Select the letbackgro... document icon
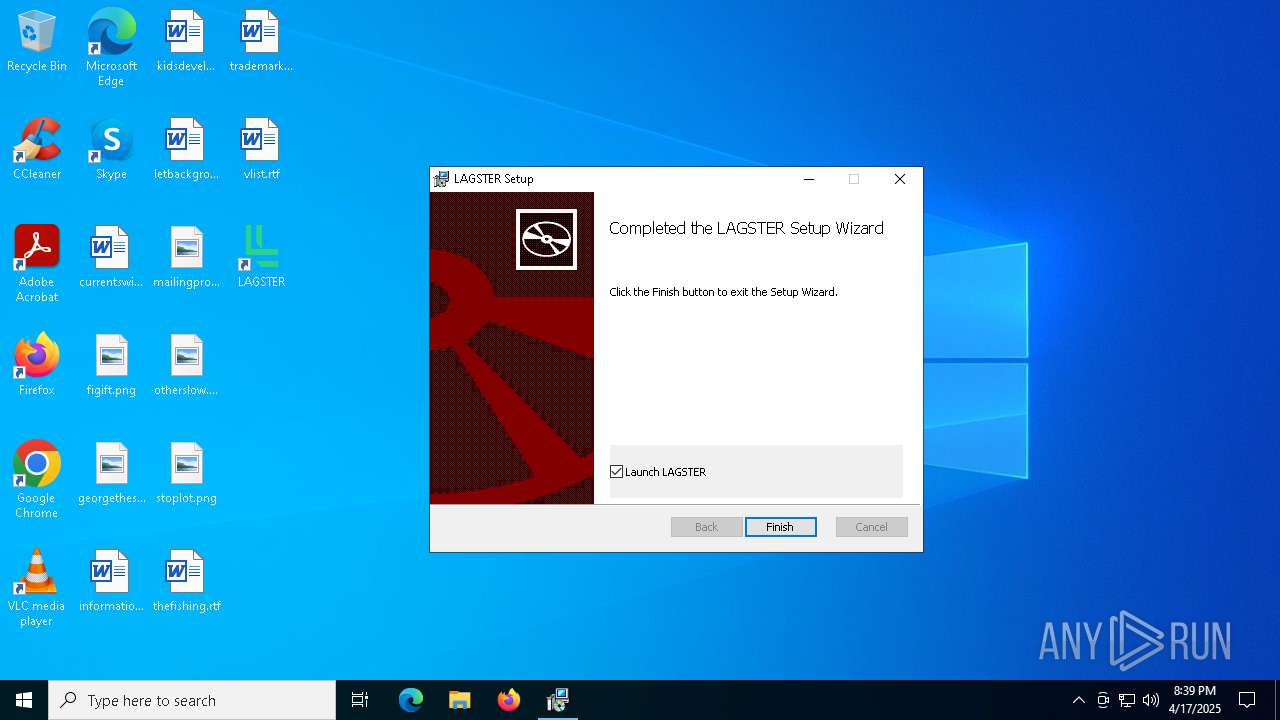This screenshot has height=720, width=1280. [x=186, y=149]
